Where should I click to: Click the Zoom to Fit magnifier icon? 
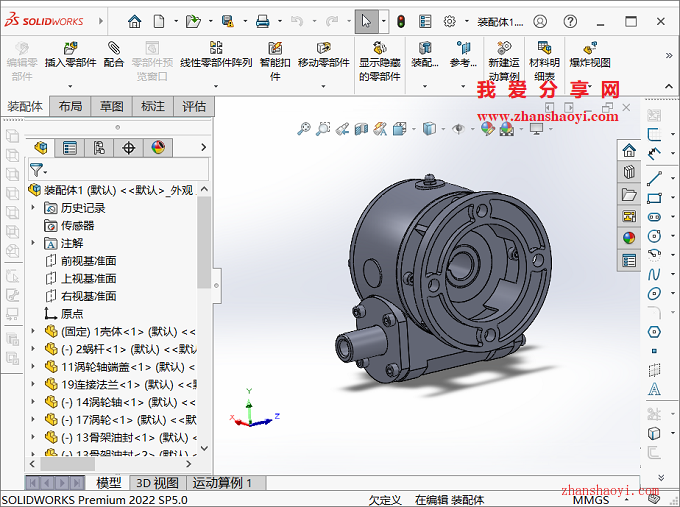click(x=304, y=129)
